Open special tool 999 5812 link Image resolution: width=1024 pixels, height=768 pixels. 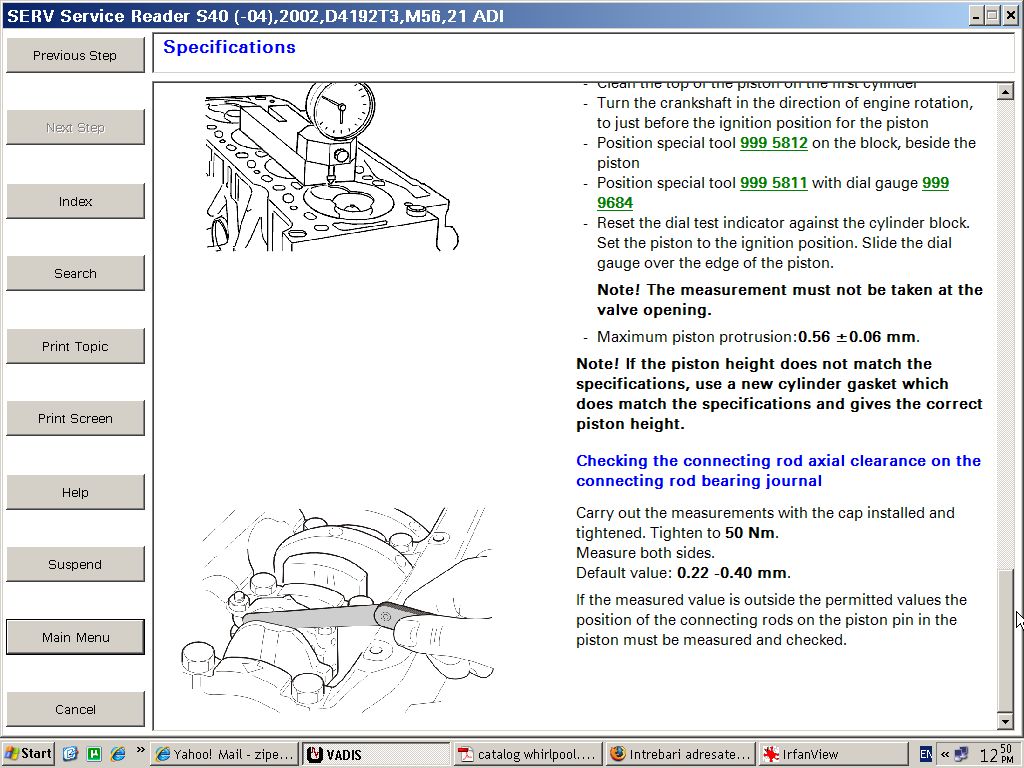[x=774, y=143]
